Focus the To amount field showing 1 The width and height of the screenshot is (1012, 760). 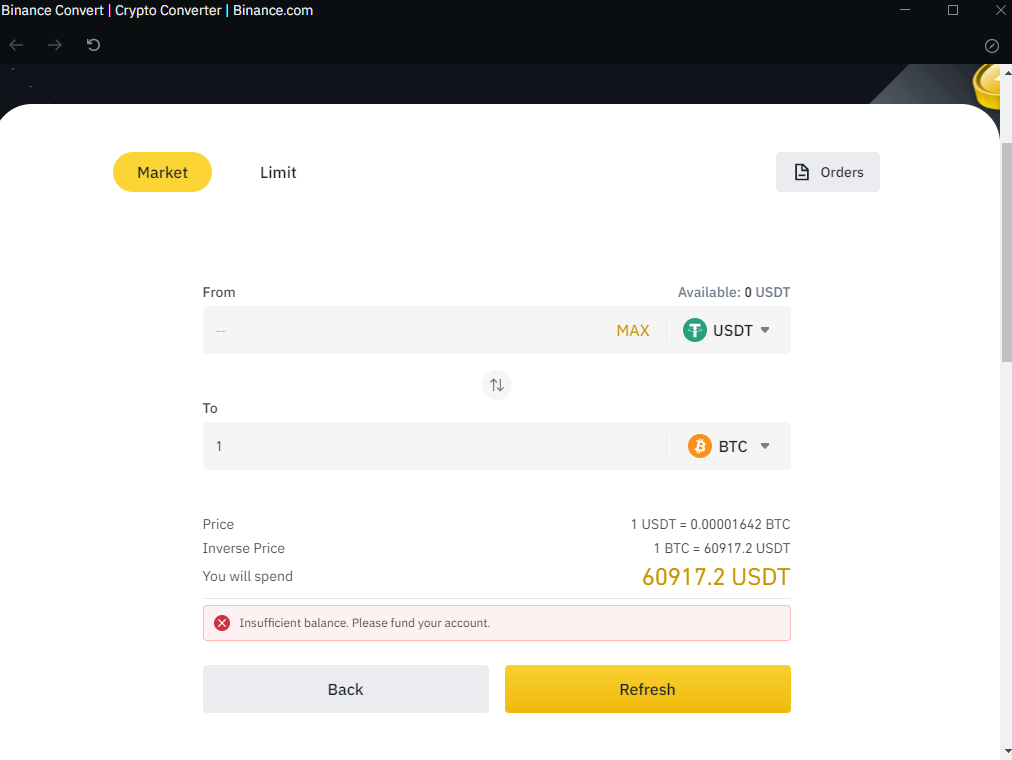(x=434, y=446)
